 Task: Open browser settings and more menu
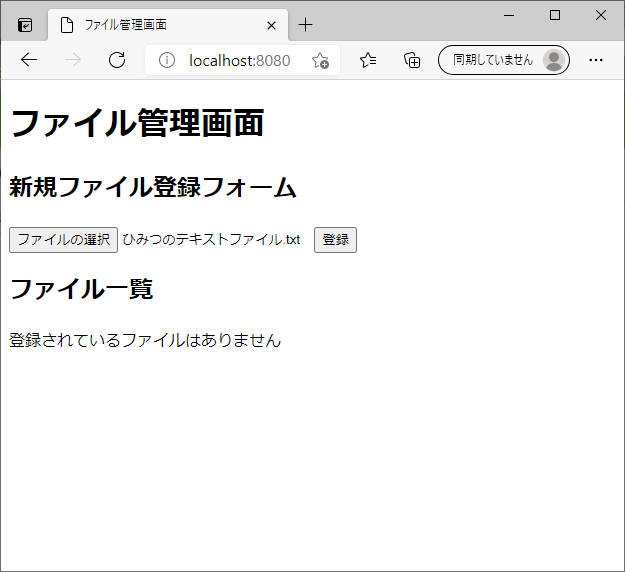click(596, 60)
